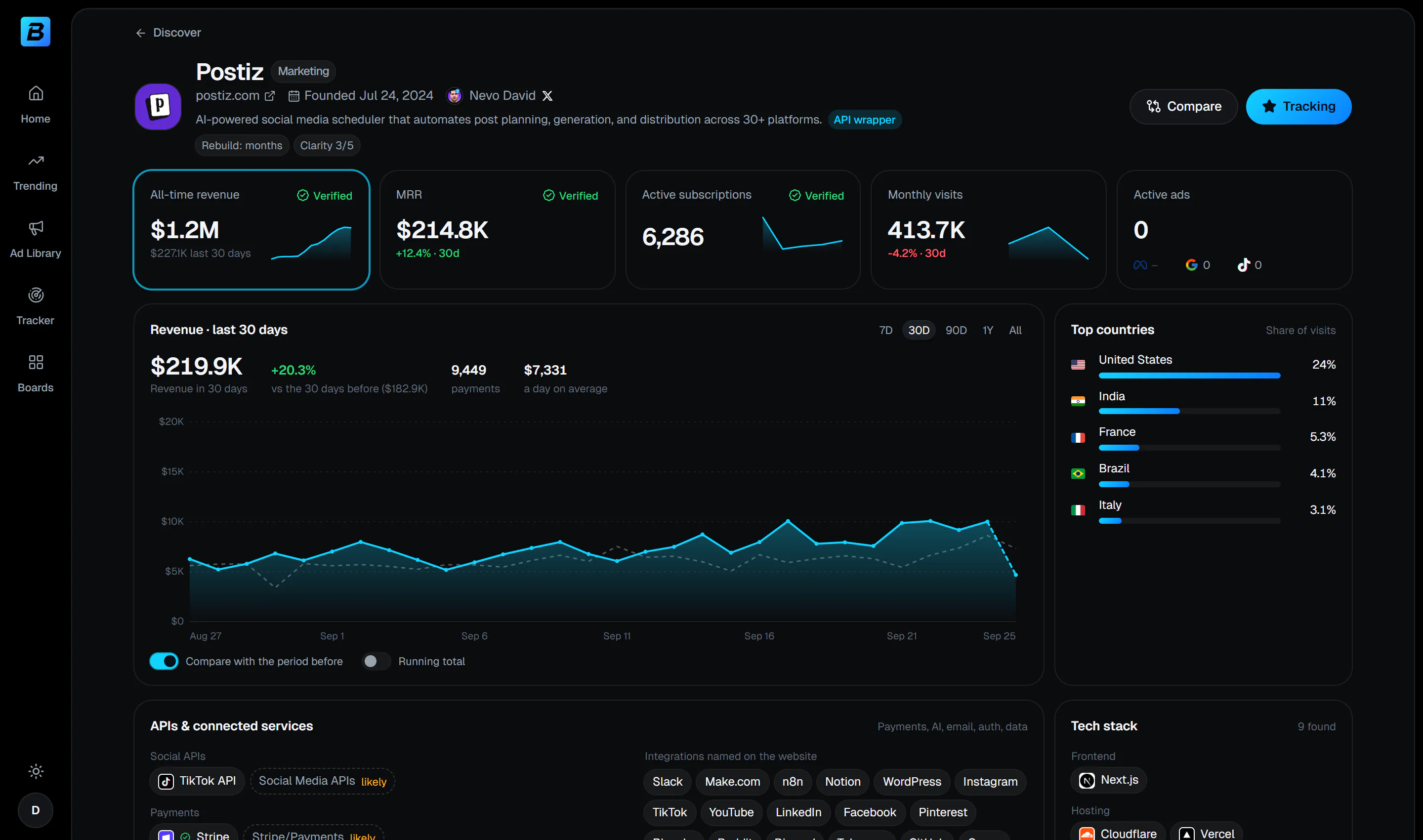Click the Google ads icon

point(1191,265)
